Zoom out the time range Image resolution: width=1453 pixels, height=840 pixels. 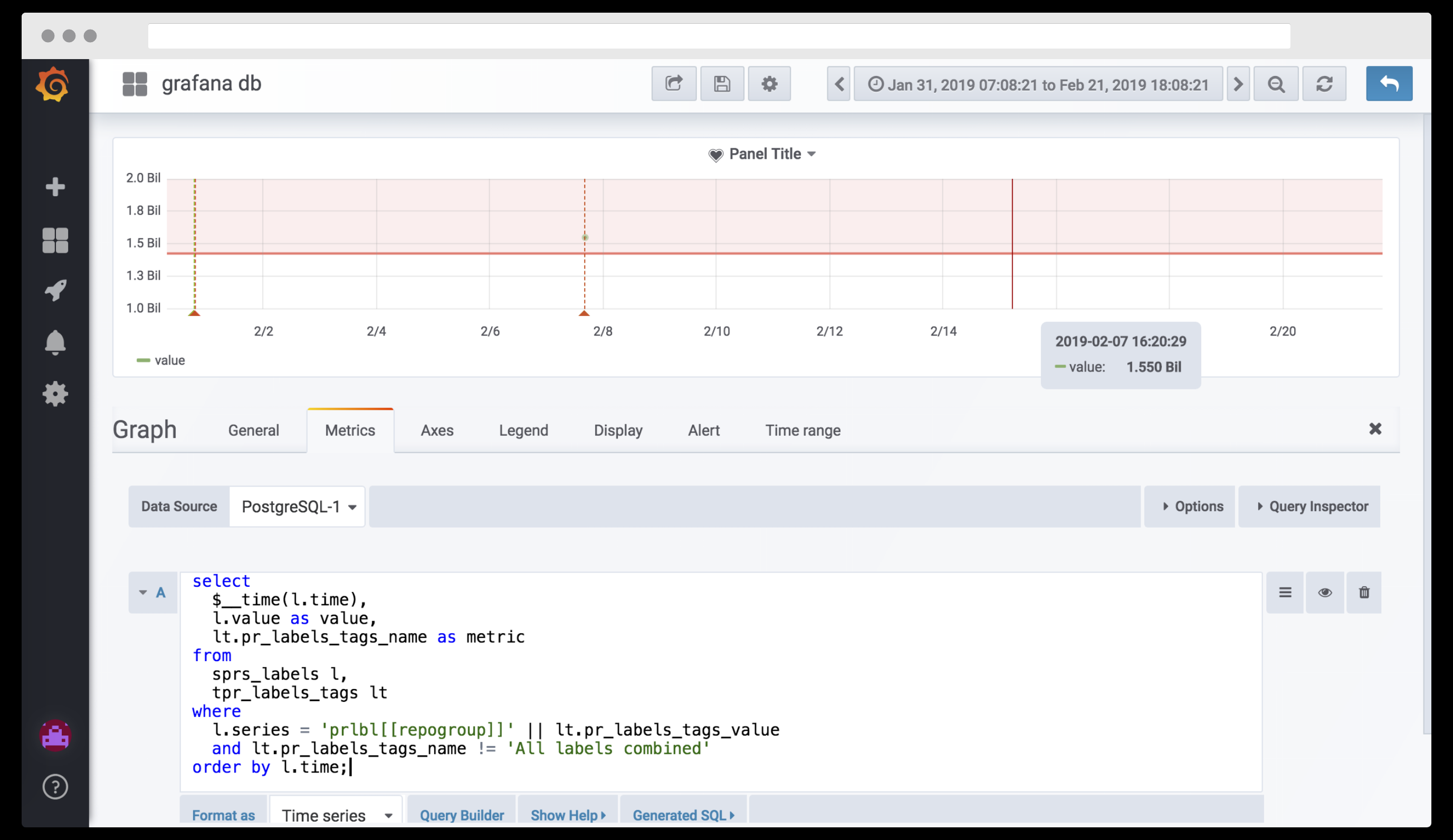click(x=1275, y=84)
